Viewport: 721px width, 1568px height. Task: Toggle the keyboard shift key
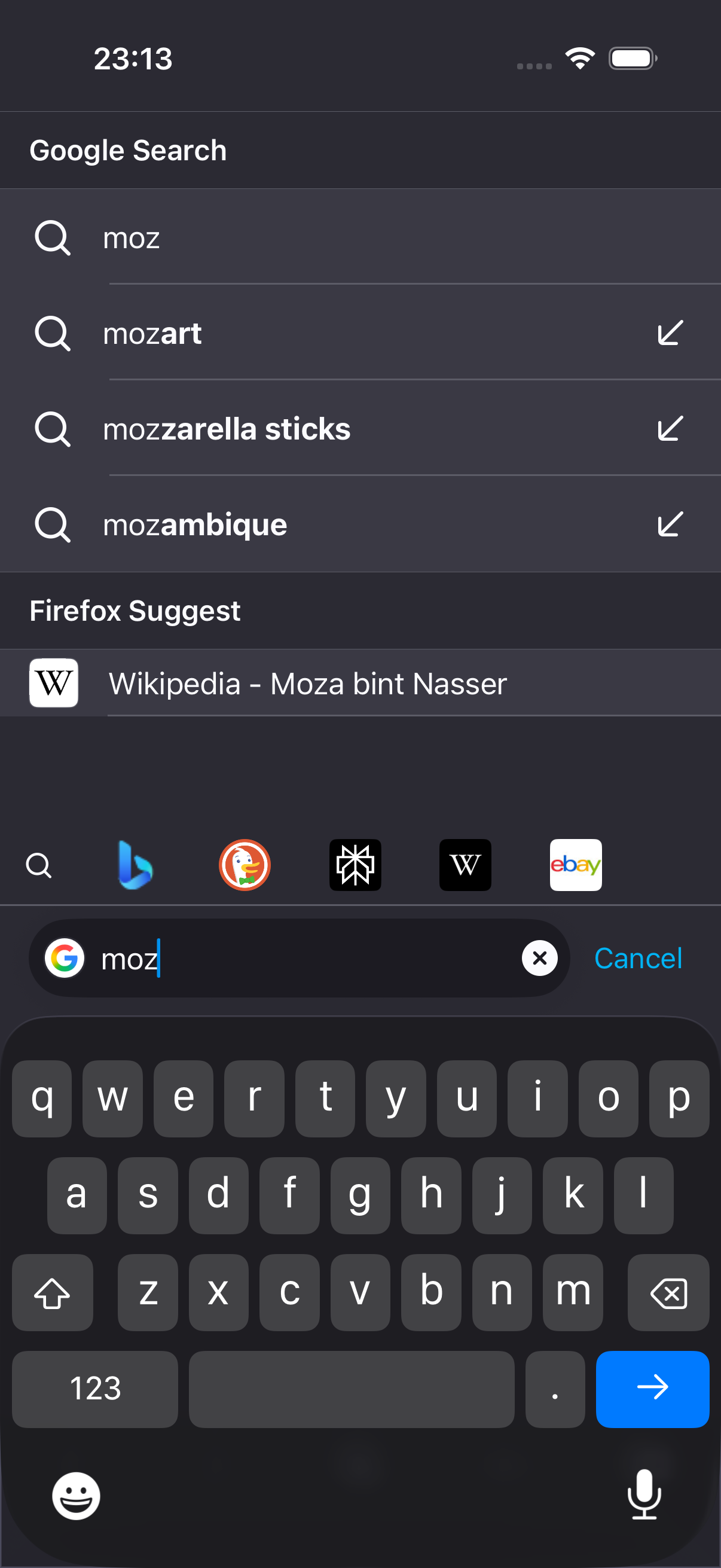click(53, 1292)
